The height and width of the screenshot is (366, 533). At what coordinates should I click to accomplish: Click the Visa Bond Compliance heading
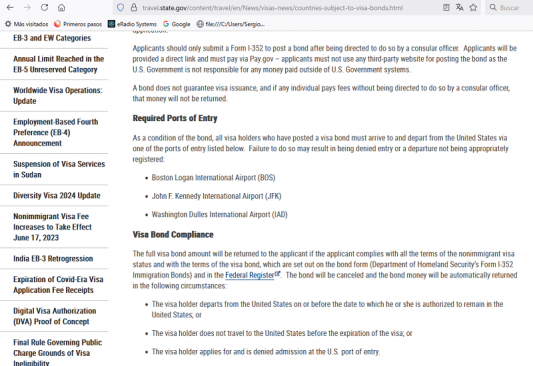[173, 234]
